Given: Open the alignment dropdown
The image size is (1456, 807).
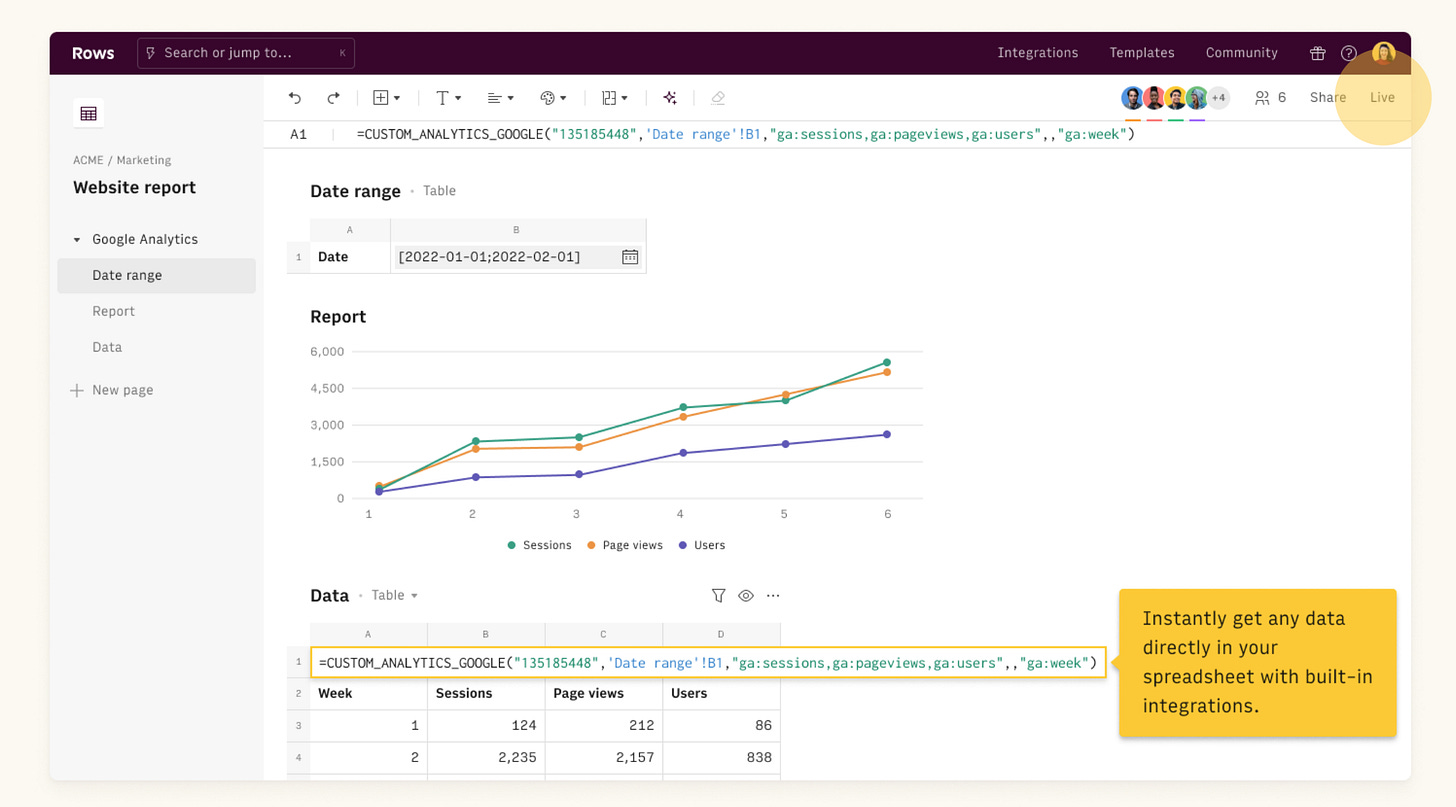Looking at the screenshot, I should point(500,98).
